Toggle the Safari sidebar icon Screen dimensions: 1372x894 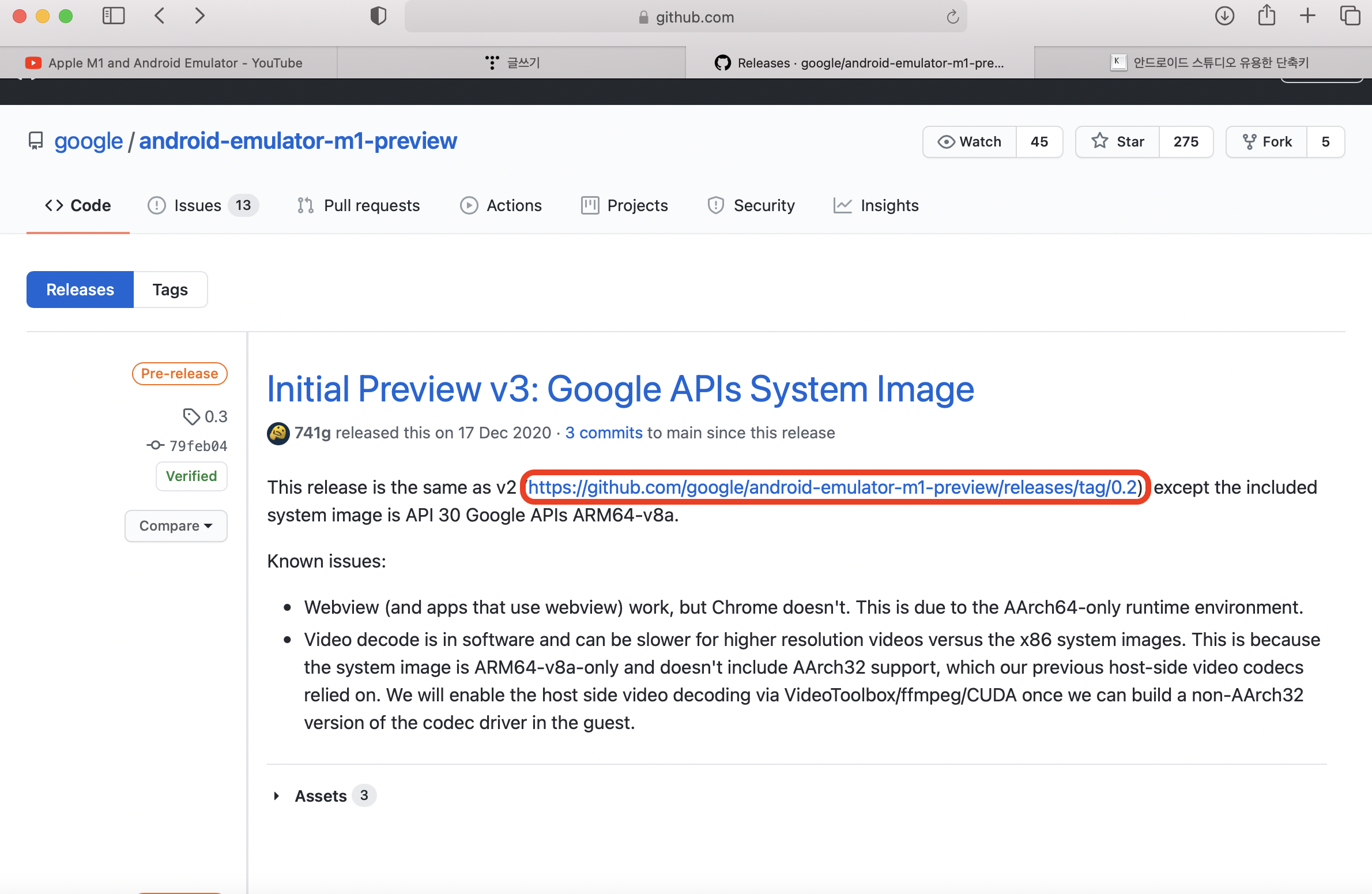(x=113, y=16)
